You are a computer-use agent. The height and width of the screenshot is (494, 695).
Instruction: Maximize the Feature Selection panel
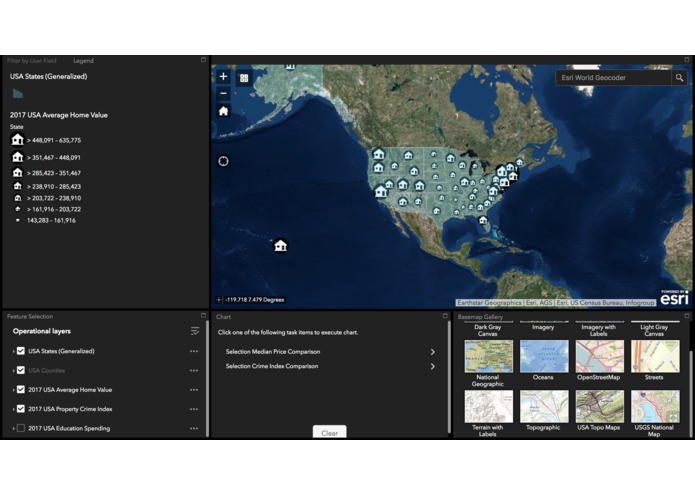203,315
